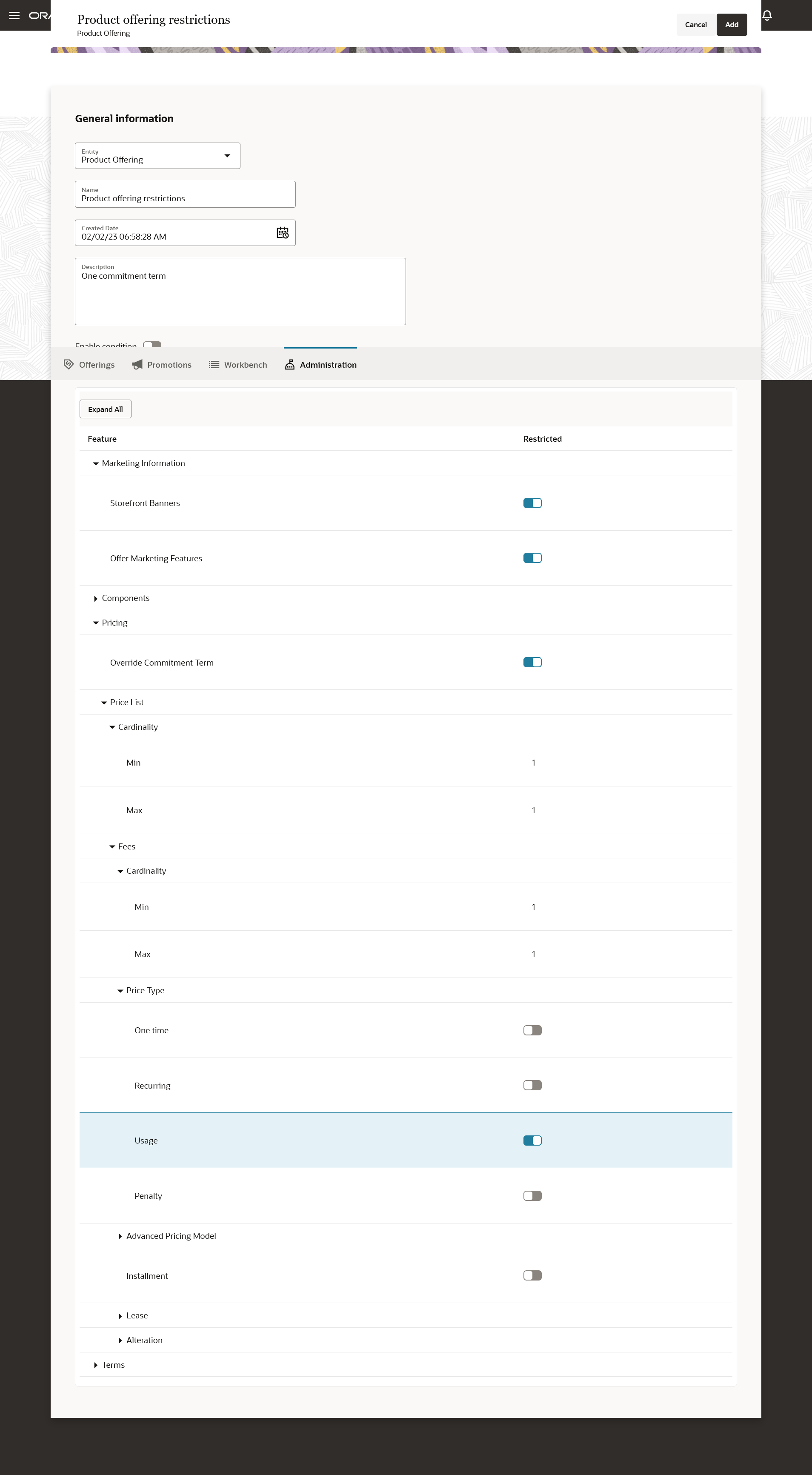Expand the Components section
Image resolution: width=812 pixels, height=1475 pixels.
click(x=96, y=598)
